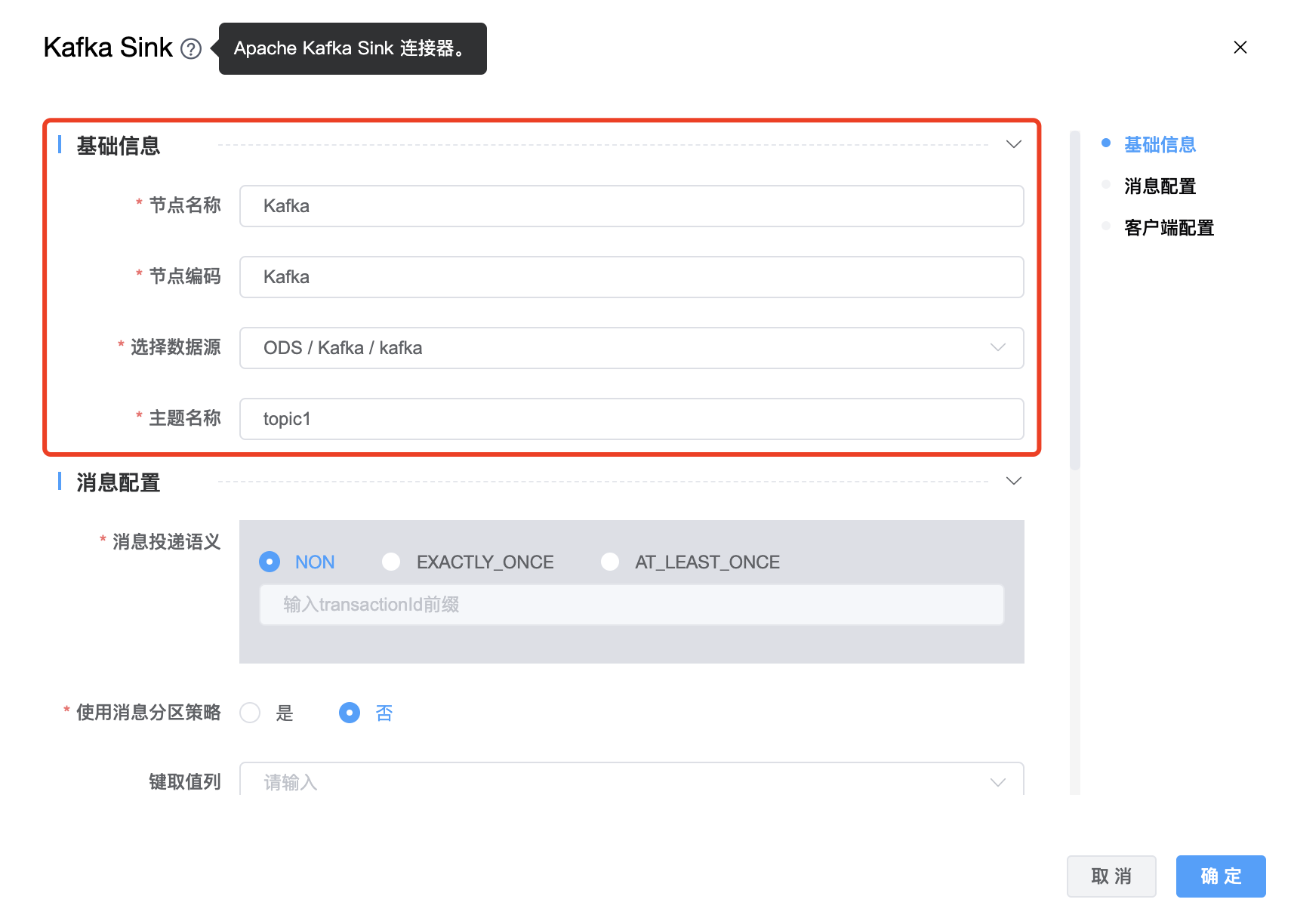Choose 否 for message partition strategy
The width and height of the screenshot is (1291, 924).
coord(350,713)
